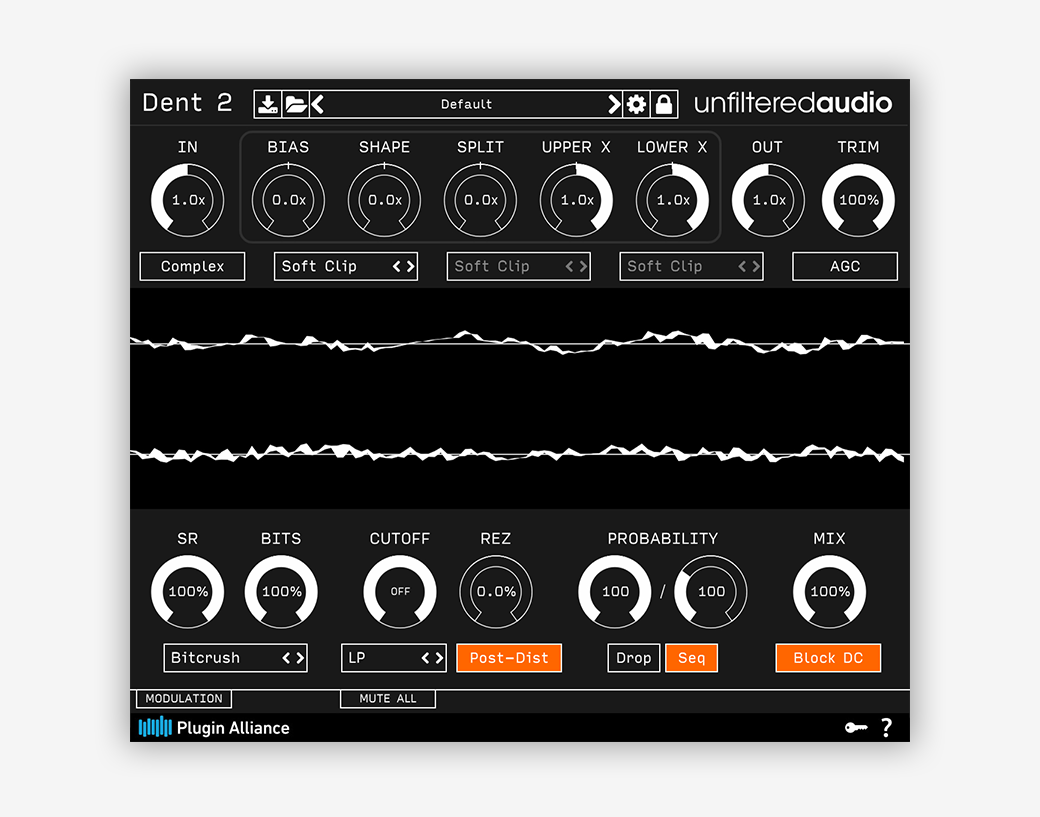This screenshot has height=817, width=1040.
Task: Click the SPLIT knob
Action: (x=480, y=200)
